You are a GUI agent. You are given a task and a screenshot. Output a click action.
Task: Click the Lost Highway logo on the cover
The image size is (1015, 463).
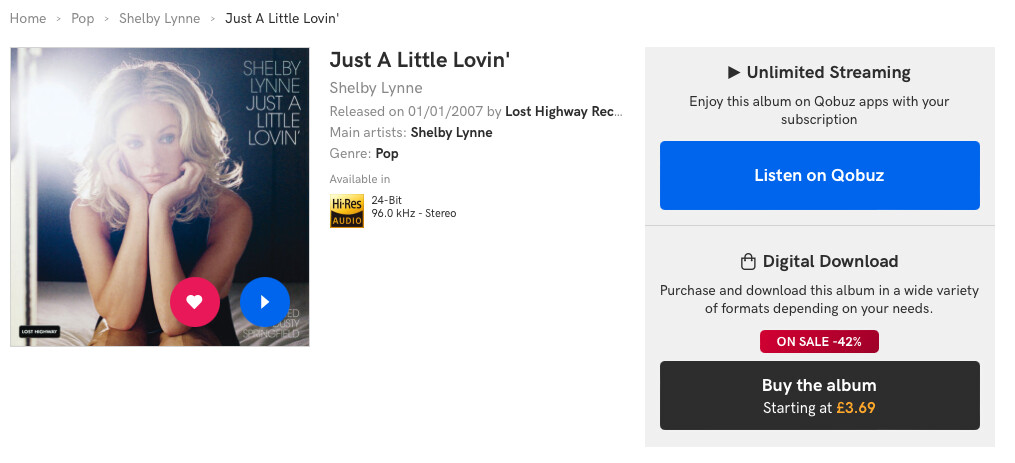(40, 330)
